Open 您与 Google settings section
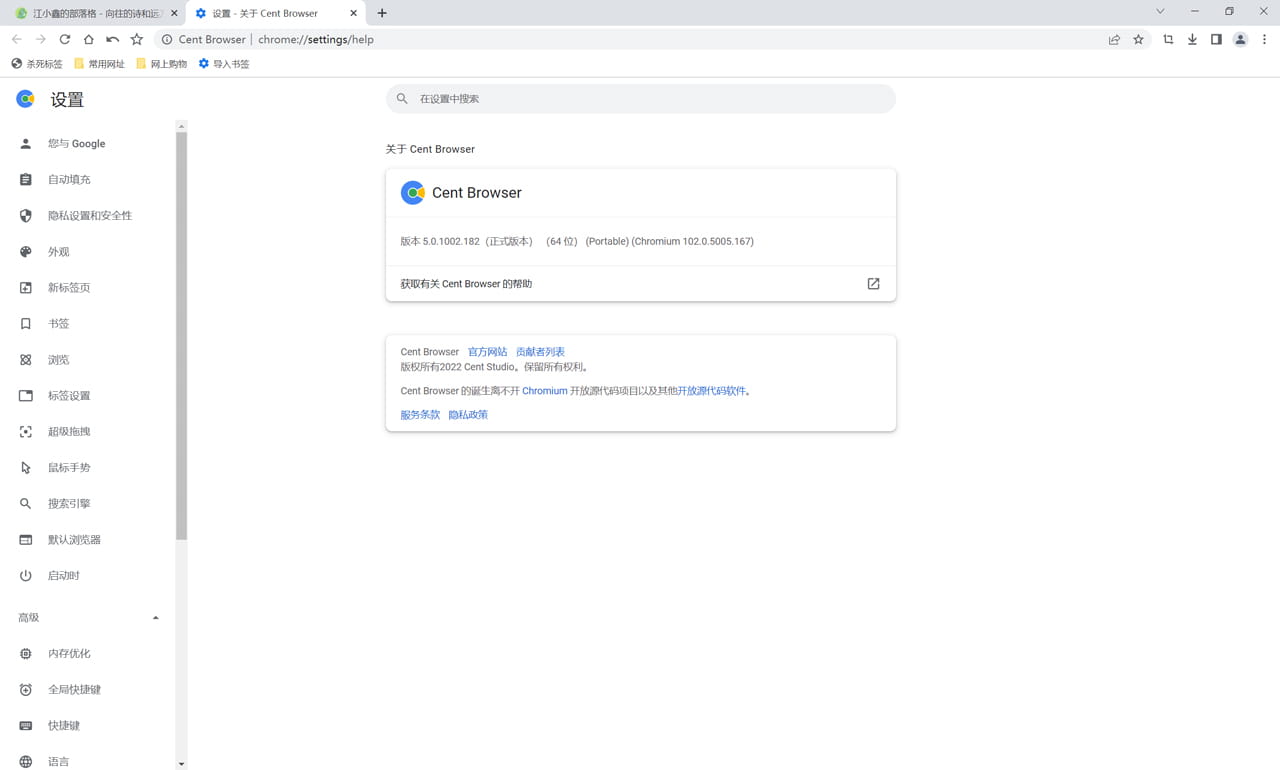Viewport: 1280px width, 770px height. (x=87, y=144)
